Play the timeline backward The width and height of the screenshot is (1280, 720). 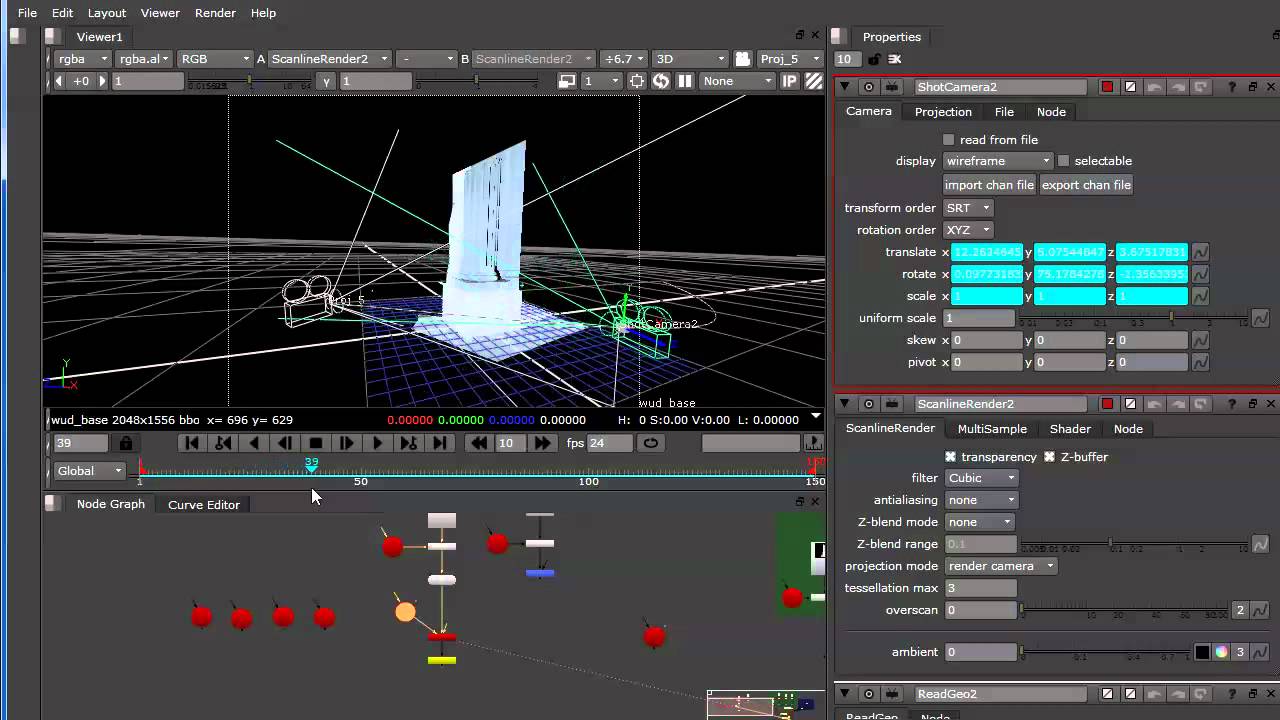point(254,443)
